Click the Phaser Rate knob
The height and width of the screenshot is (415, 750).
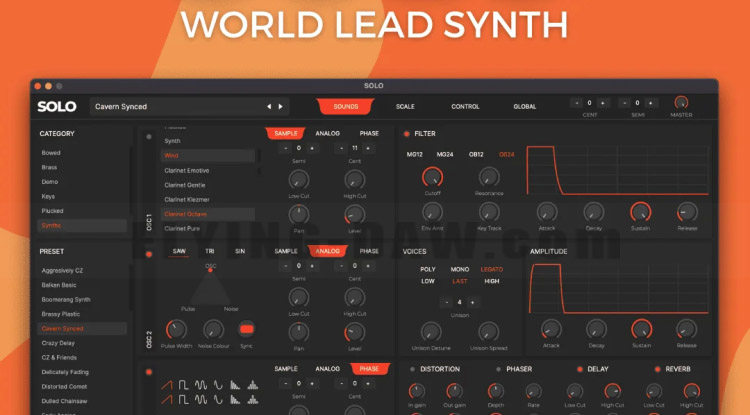click(533, 392)
